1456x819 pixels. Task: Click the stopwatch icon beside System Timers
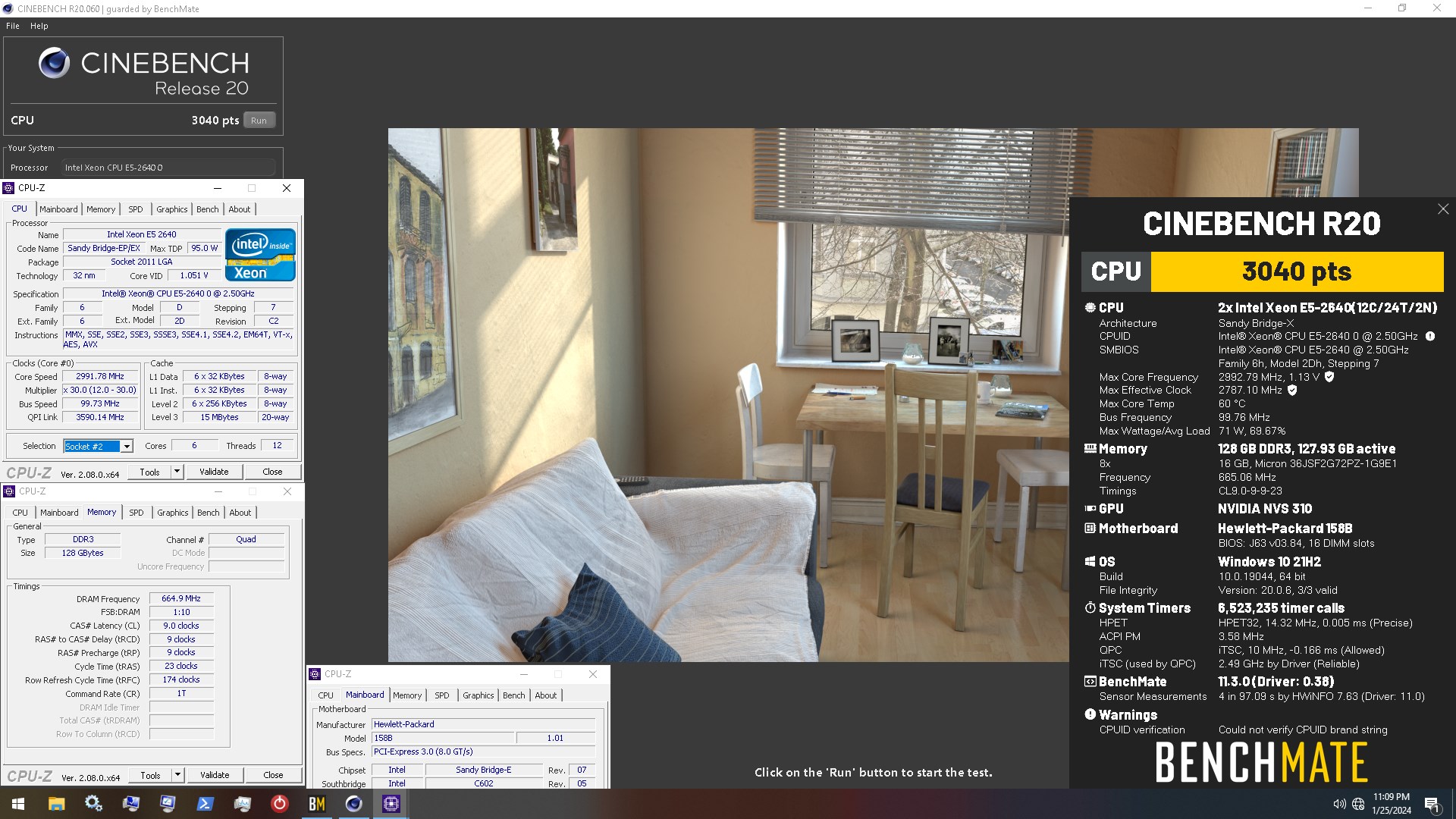[1090, 608]
